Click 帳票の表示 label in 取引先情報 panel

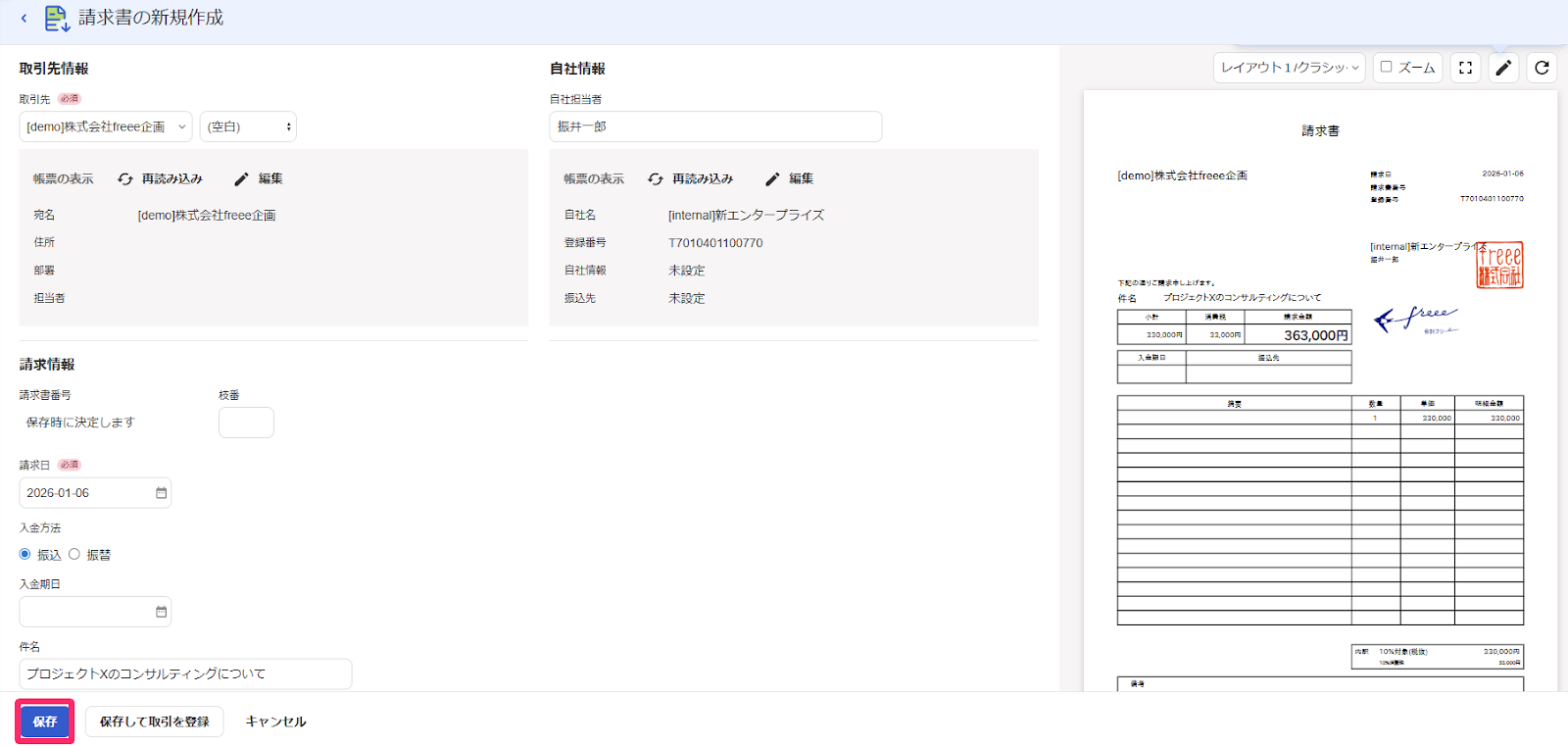[x=64, y=179]
